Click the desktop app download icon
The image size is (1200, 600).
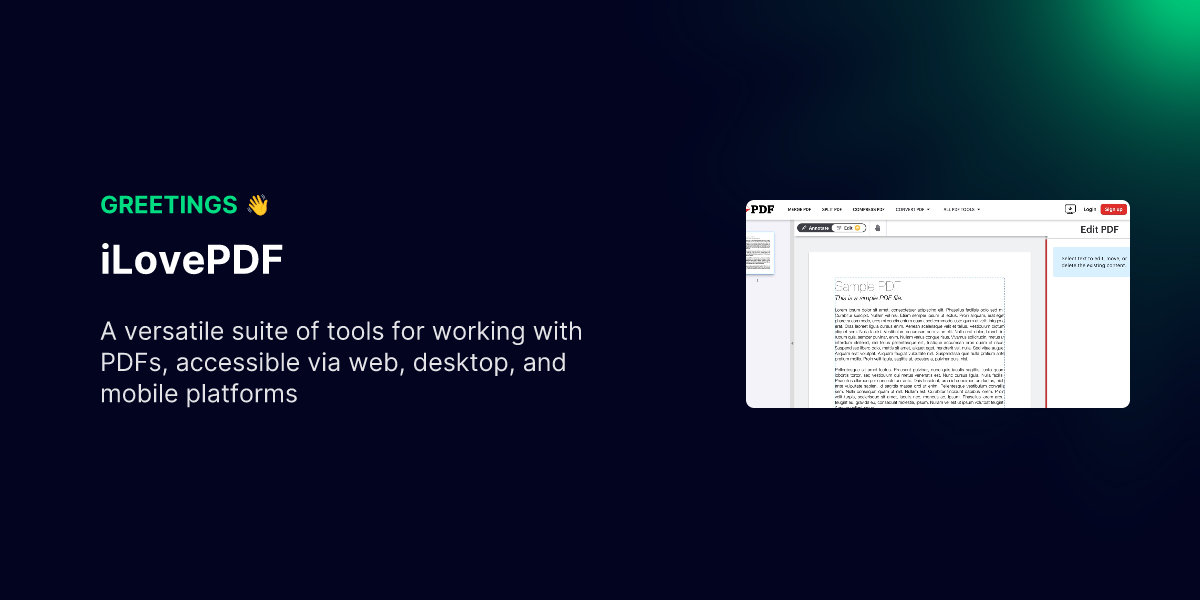[x=1070, y=209]
